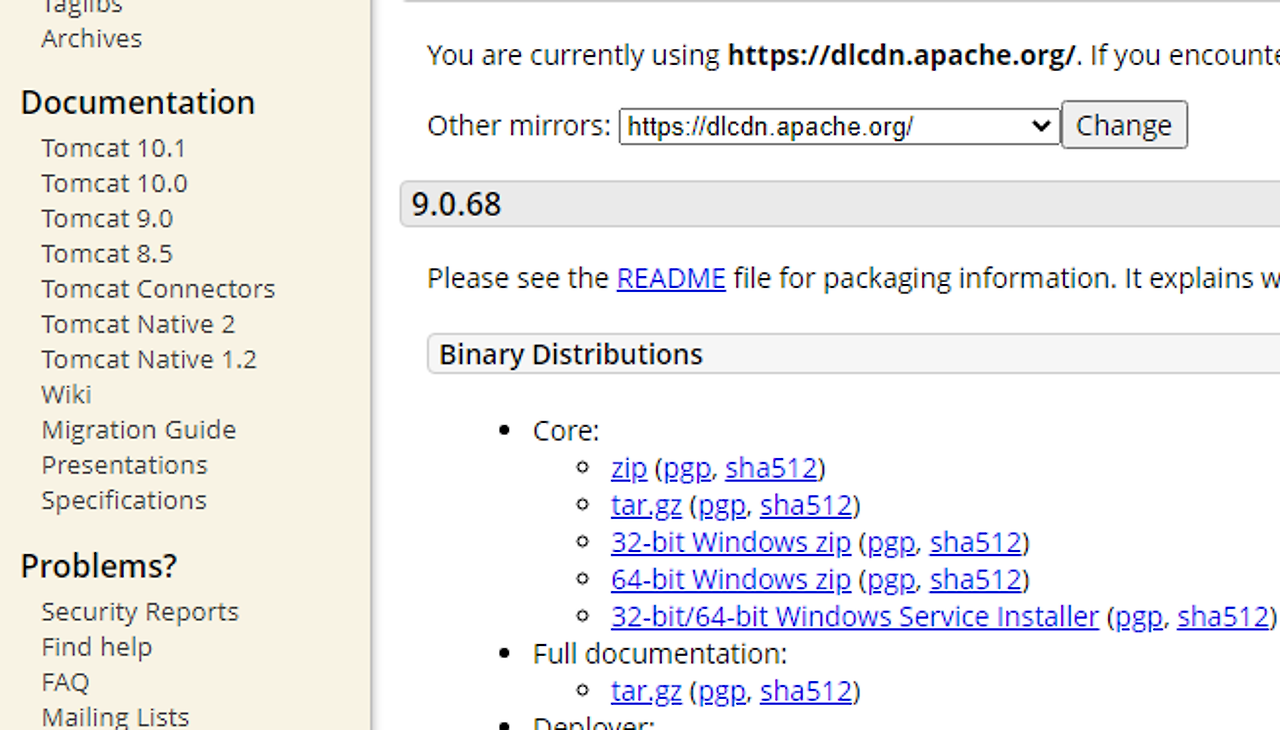
Task: Select the 9.0.68 version heading
Action: [x=456, y=204]
